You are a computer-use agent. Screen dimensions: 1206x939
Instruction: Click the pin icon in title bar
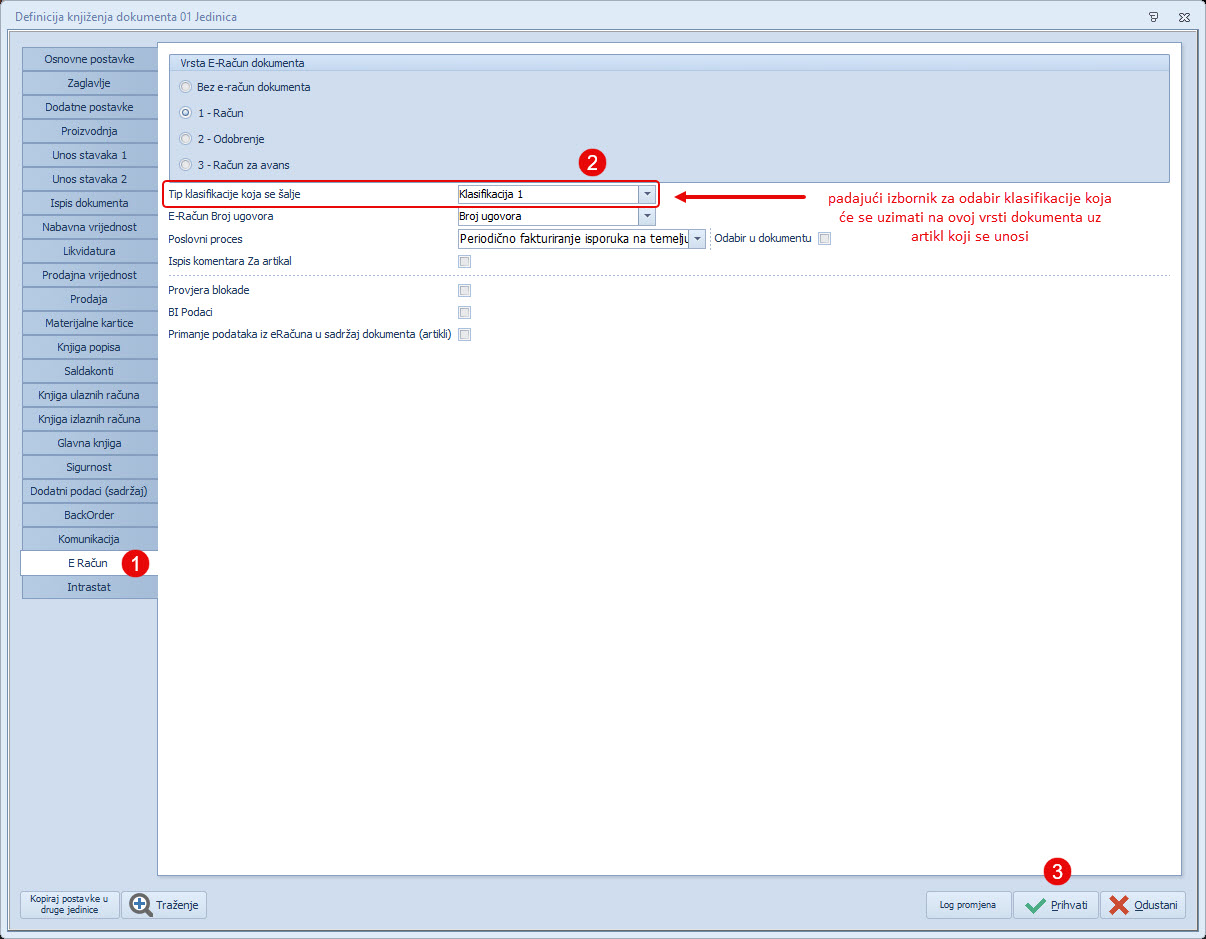[1154, 17]
